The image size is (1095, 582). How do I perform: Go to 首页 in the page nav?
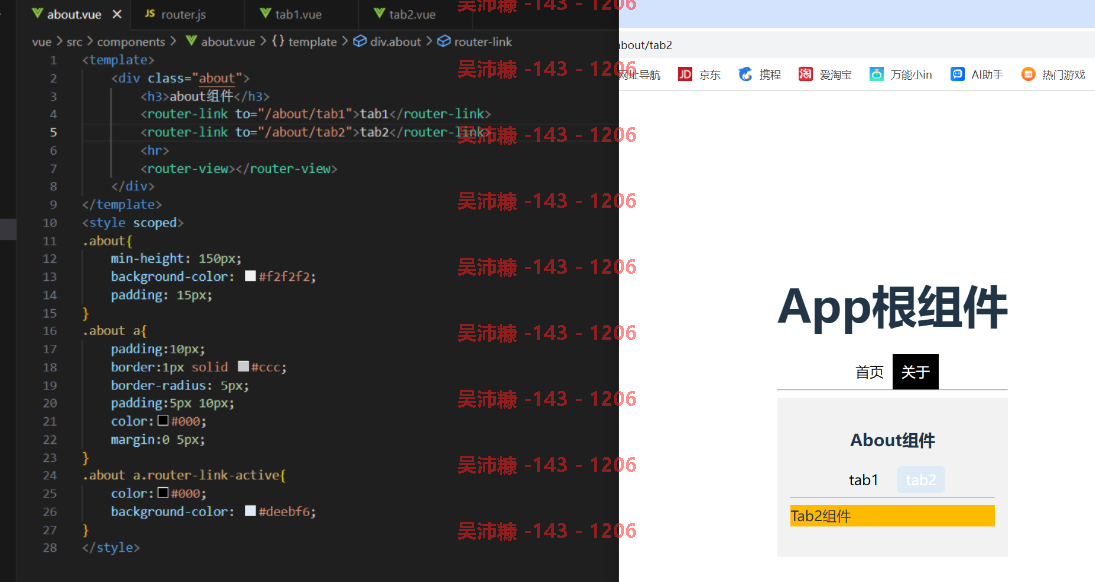[869, 372]
